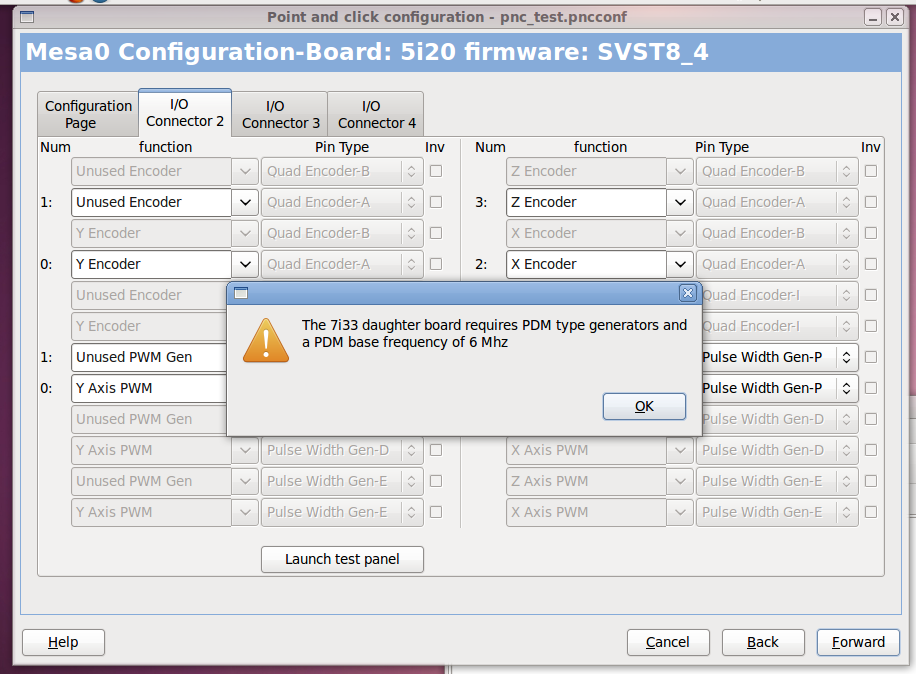Cancel the configuration wizard
916x674 pixels.
click(x=668, y=642)
